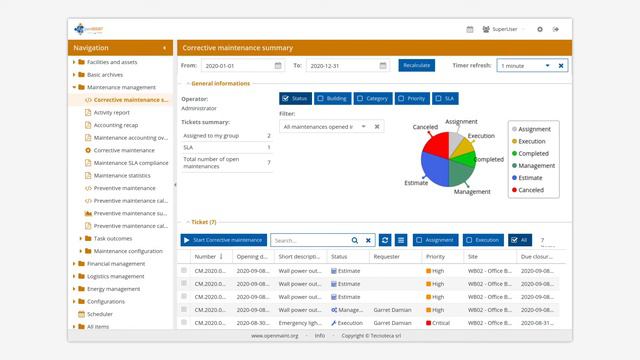Image resolution: width=640 pixels, height=360 pixels.
Task: Toggle the Building checkbox button
Action: pyautogui.click(x=332, y=98)
